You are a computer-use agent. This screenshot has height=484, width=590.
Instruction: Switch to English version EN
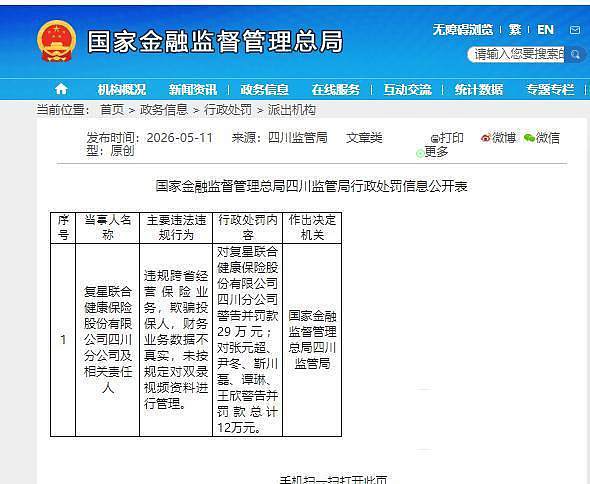coord(545,30)
